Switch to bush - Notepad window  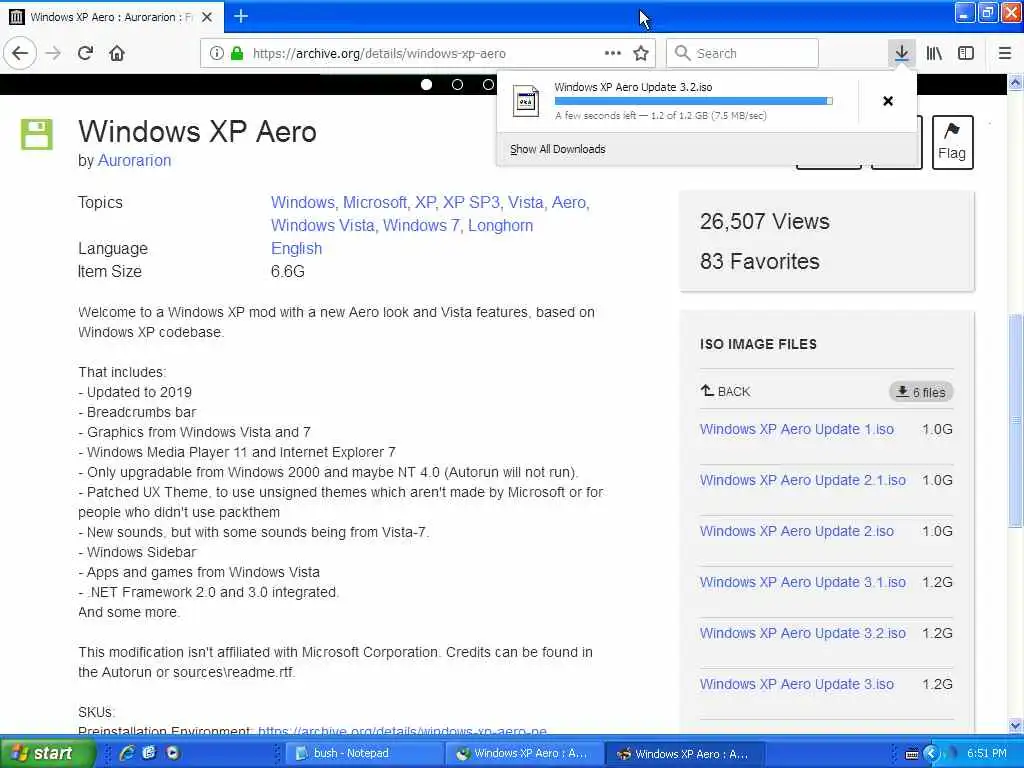point(364,754)
